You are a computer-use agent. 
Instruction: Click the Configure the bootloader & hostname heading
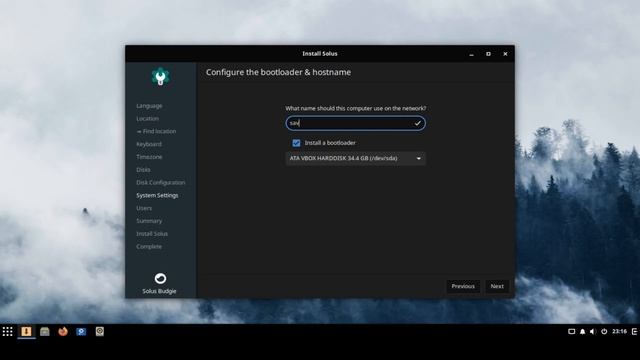tap(278, 72)
